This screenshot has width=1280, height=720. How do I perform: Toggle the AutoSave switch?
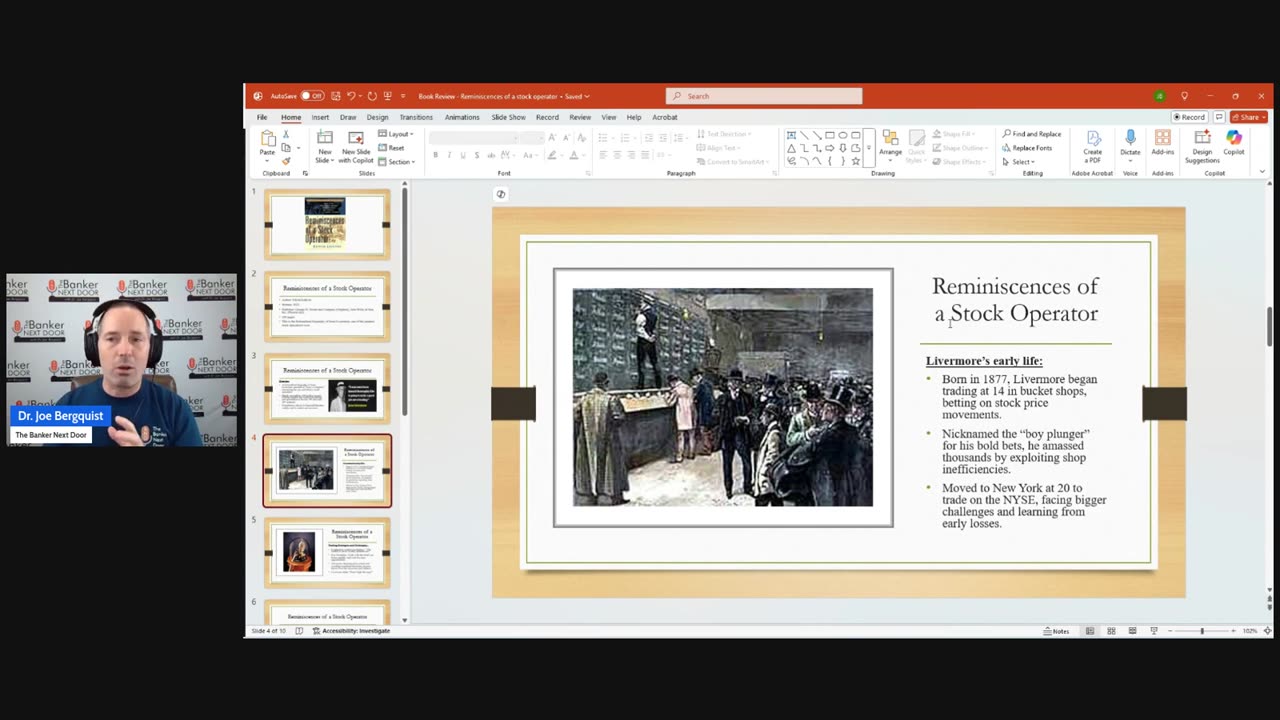313,96
